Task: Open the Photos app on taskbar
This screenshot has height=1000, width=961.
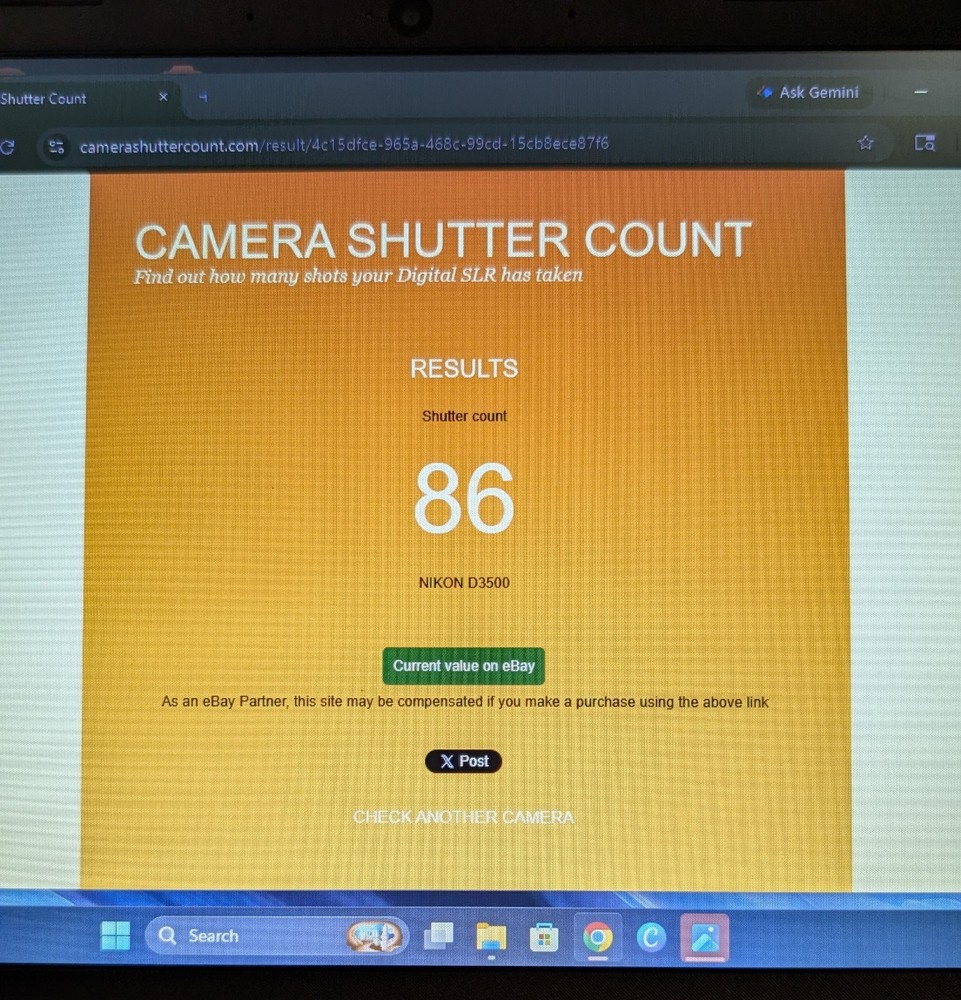Action: click(705, 938)
